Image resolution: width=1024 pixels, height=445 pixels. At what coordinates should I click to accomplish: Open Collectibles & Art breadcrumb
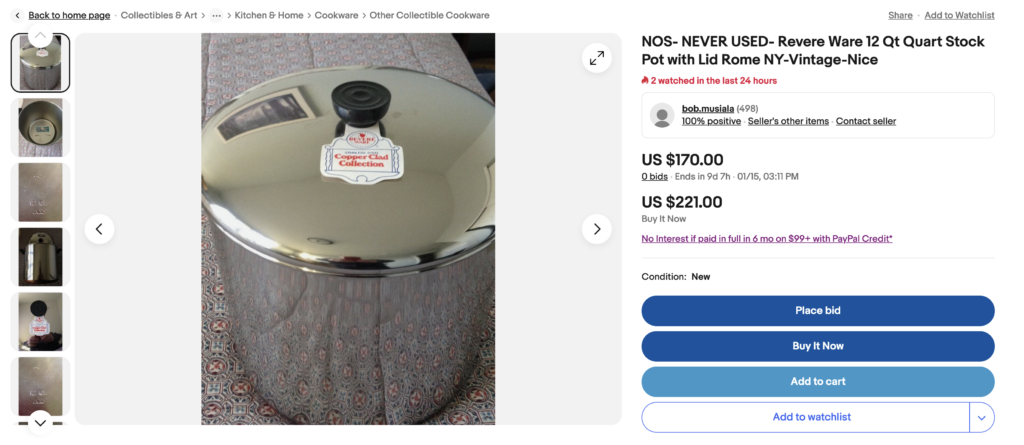[x=159, y=15]
